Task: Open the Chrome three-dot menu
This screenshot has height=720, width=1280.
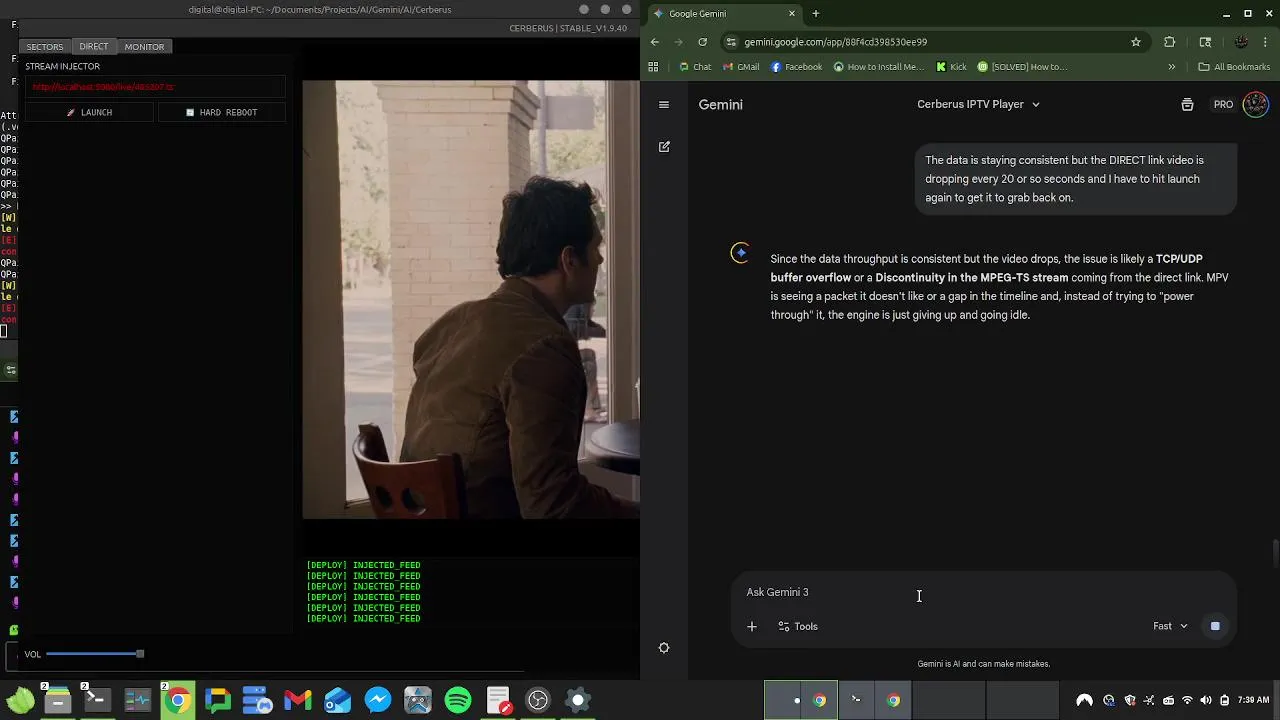Action: [x=1266, y=42]
